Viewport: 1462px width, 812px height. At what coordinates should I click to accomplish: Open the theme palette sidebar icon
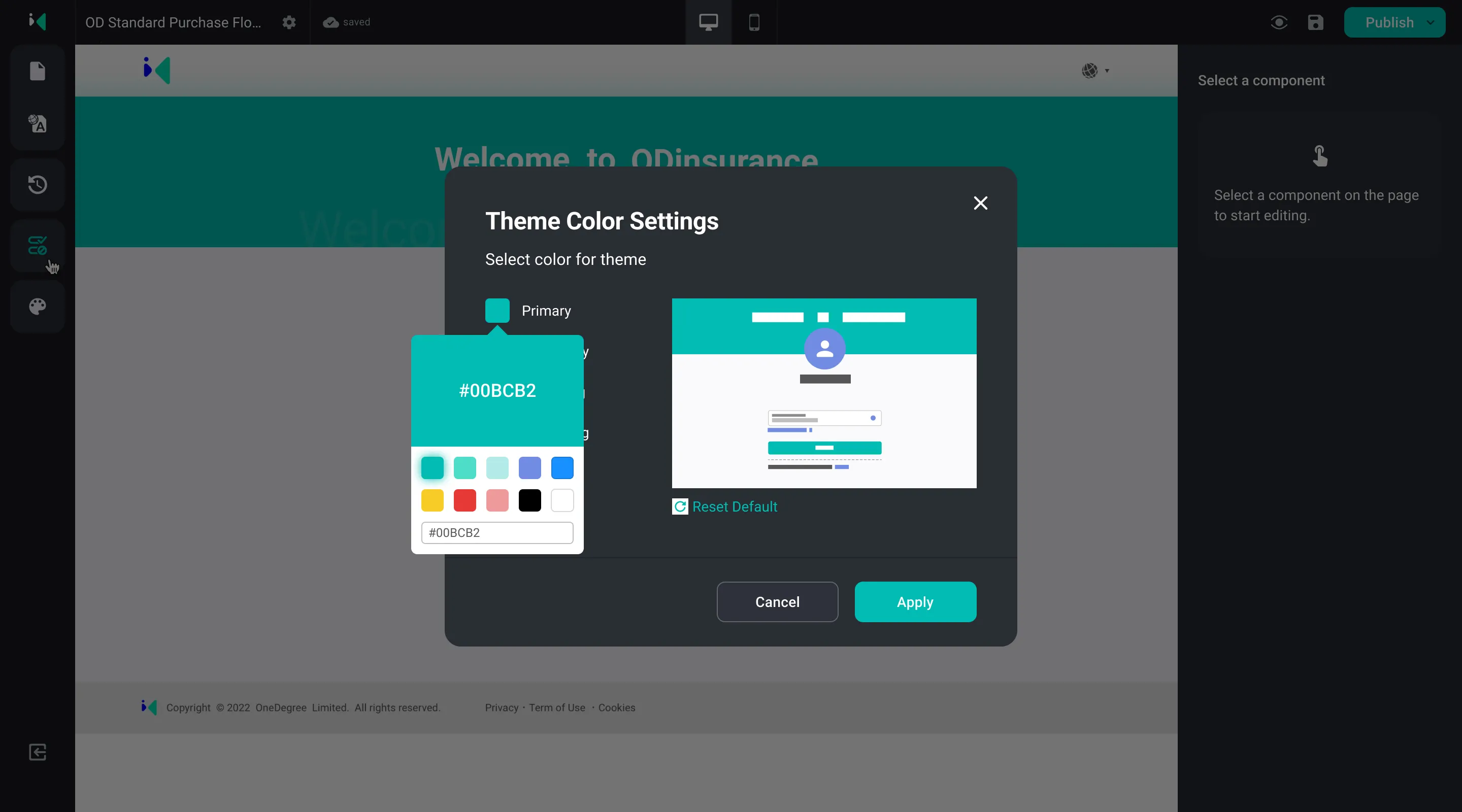[x=38, y=307]
